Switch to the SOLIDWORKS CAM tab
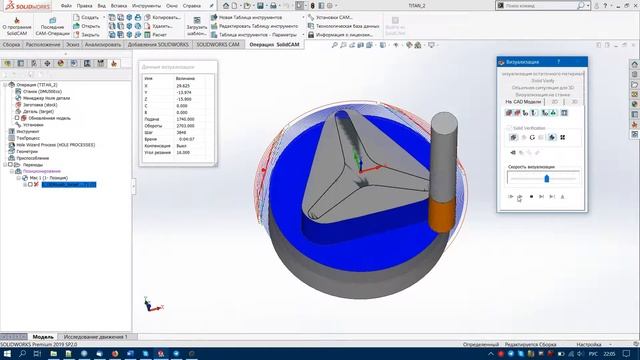Image resolution: width=640 pixels, height=360 pixels. pyautogui.click(x=218, y=44)
